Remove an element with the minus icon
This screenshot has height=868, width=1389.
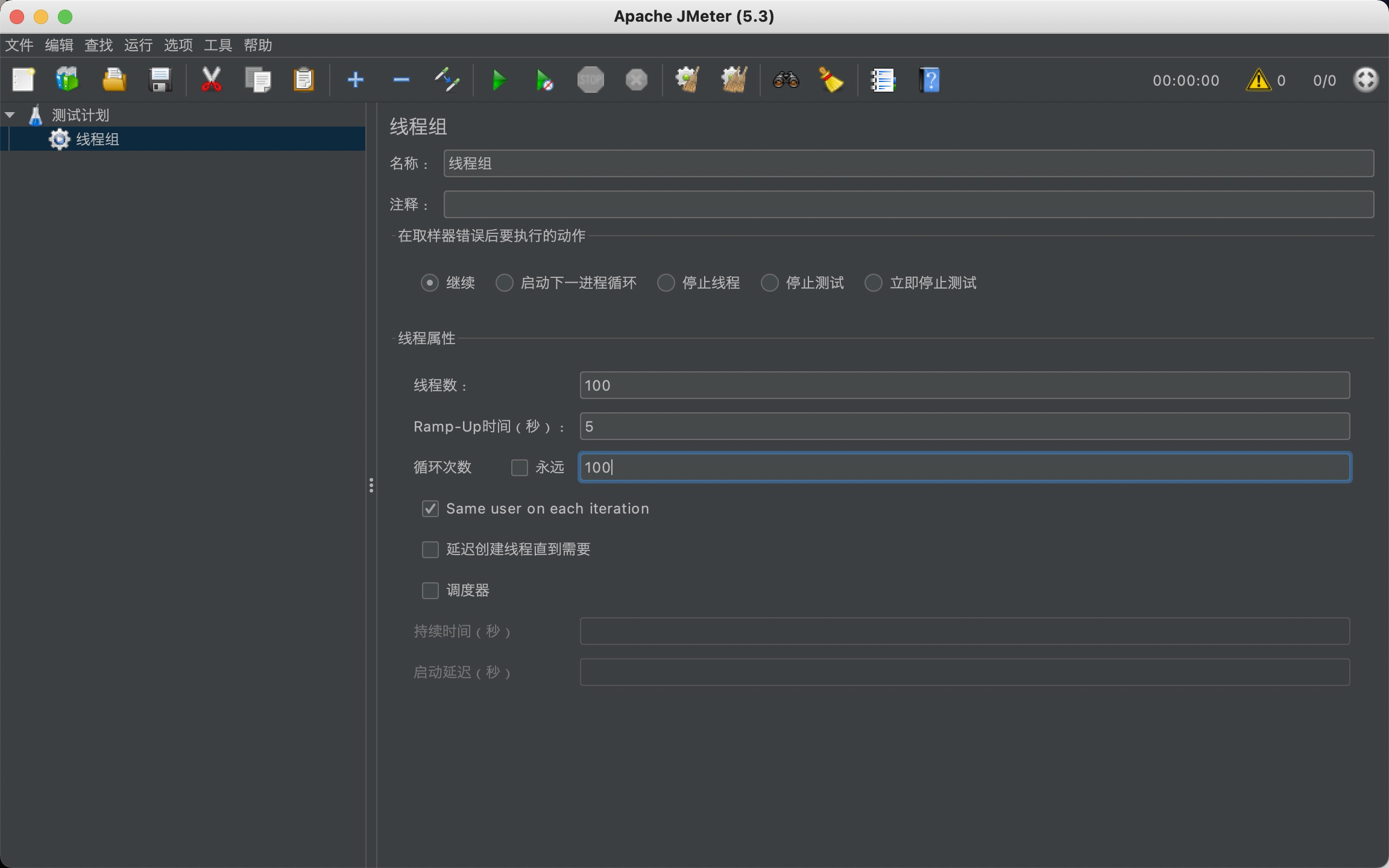[x=401, y=80]
